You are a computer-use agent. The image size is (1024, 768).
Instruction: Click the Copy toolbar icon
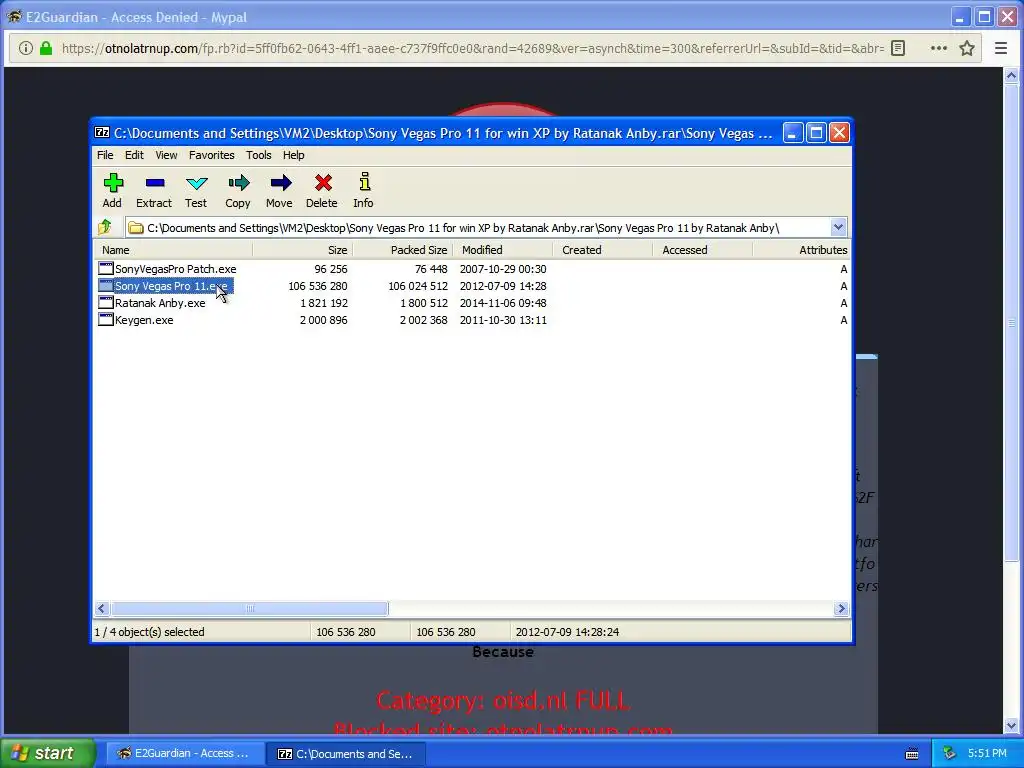(238, 183)
